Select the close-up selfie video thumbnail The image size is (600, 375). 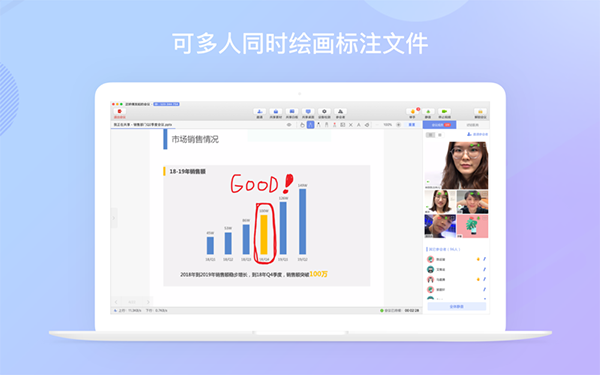click(440, 226)
